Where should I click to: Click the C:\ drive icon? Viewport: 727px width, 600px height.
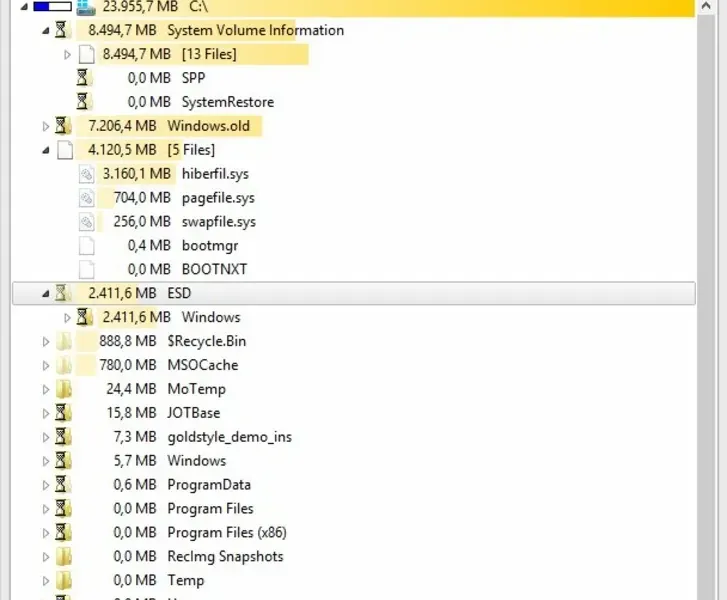[86, 7]
